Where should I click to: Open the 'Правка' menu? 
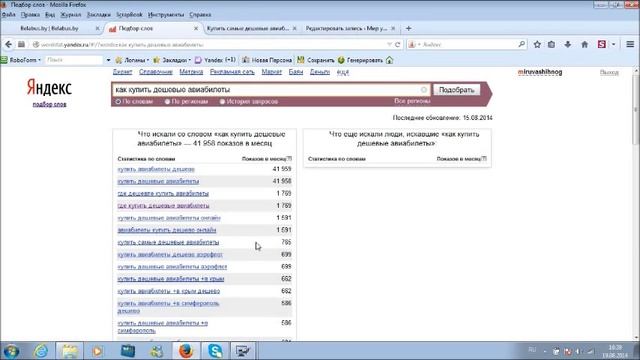(x=30, y=15)
